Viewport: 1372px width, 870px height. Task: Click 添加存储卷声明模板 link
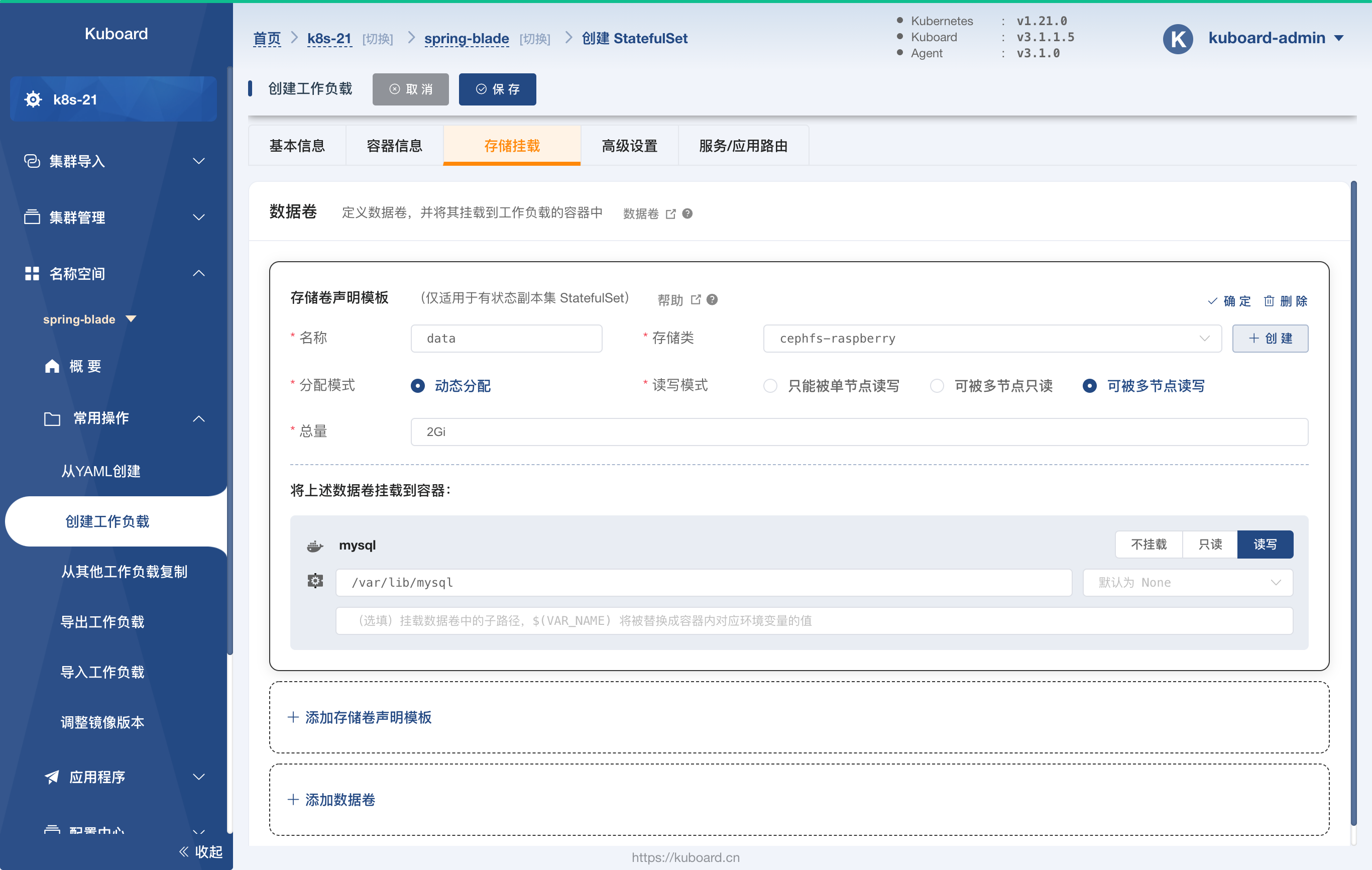pos(360,717)
